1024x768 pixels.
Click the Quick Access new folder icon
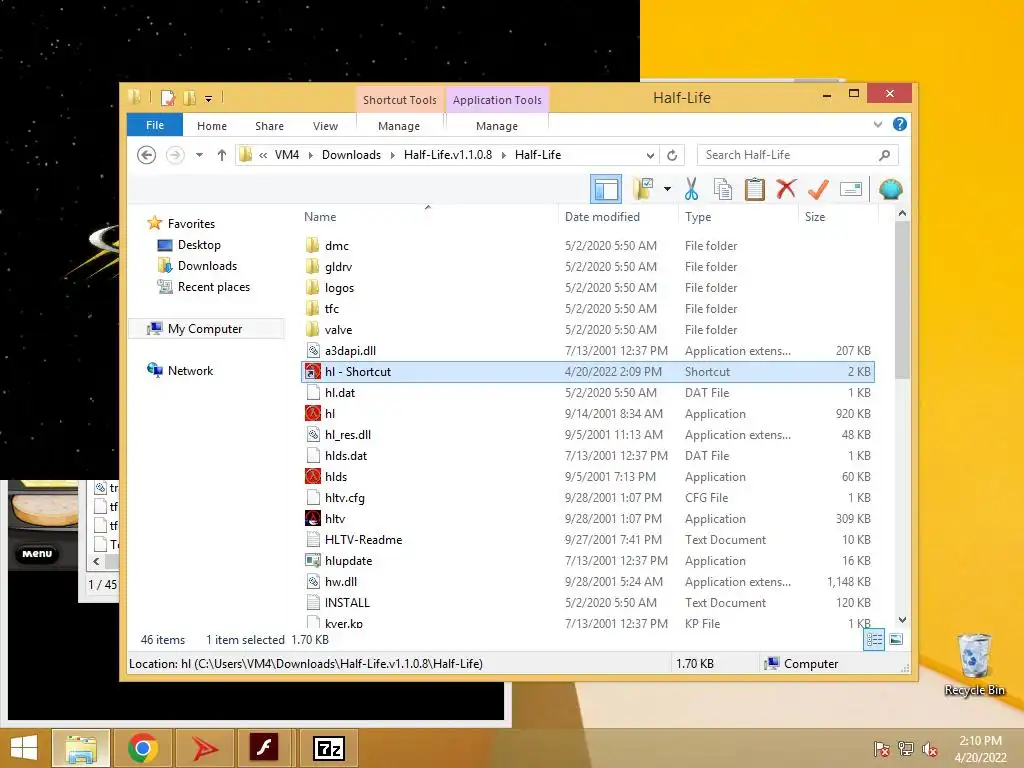point(189,98)
